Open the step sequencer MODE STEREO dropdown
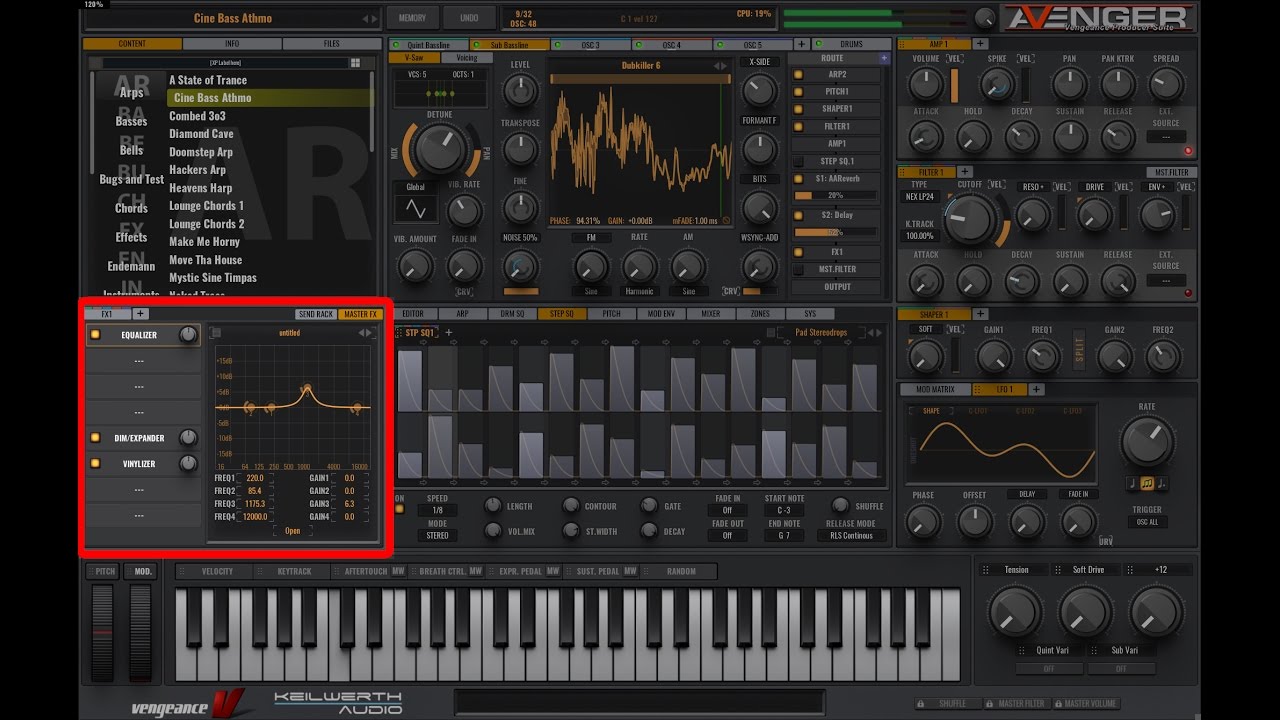Viewport: 1280px width, 720px height. pos(438,535)
